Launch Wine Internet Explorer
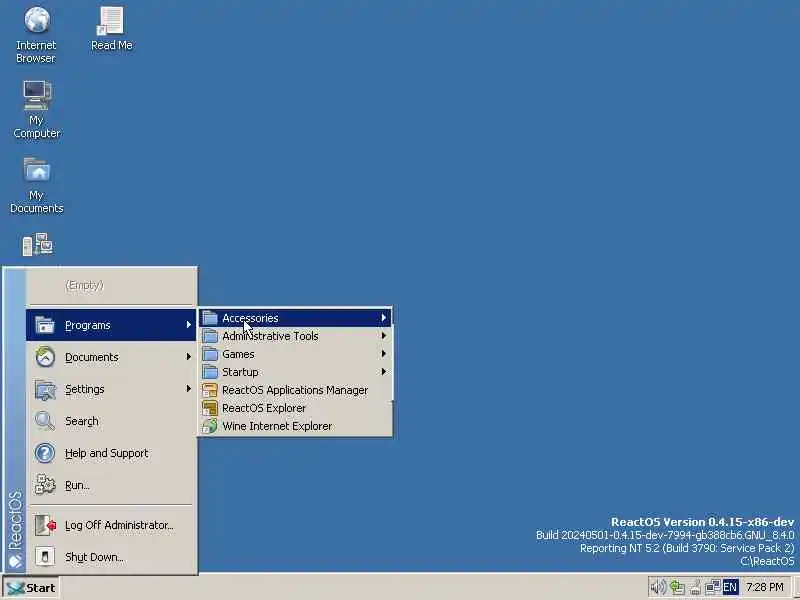The image size is (800, 600). pyautogui.click(x=295, y=426)
